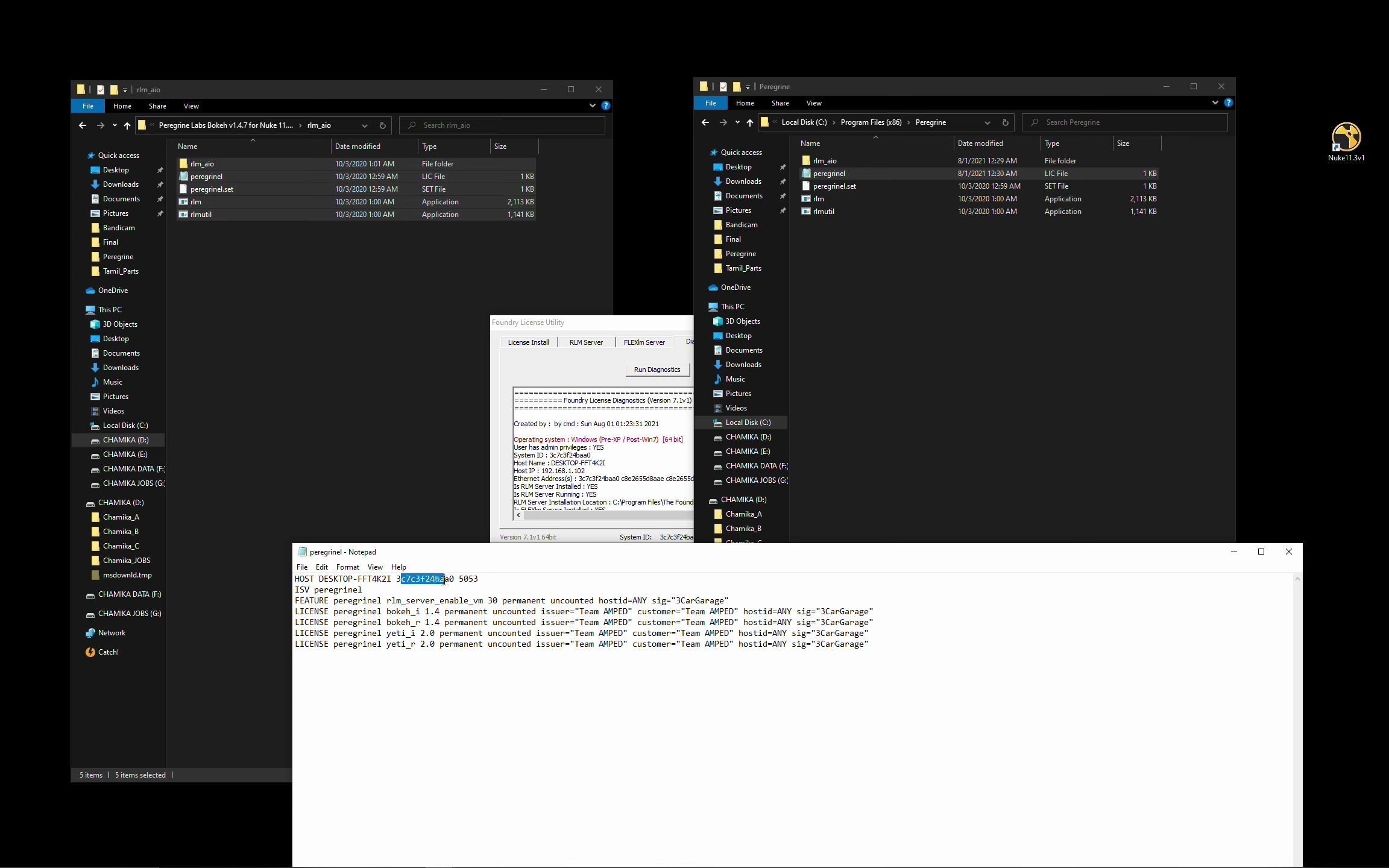Open address bar history dropdown in rlm_aio
1389x868 pixels.
pos(364,125)
